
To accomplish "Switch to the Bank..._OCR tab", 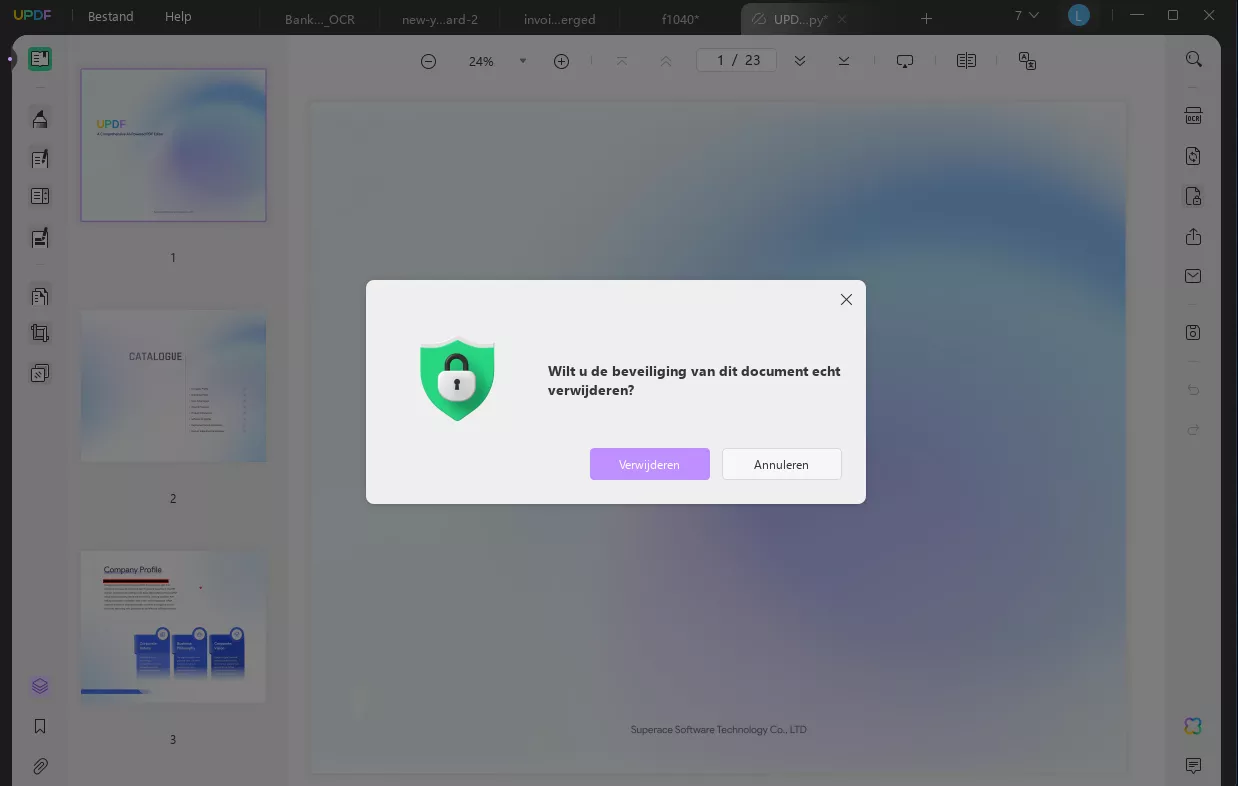I will (320, 19).
